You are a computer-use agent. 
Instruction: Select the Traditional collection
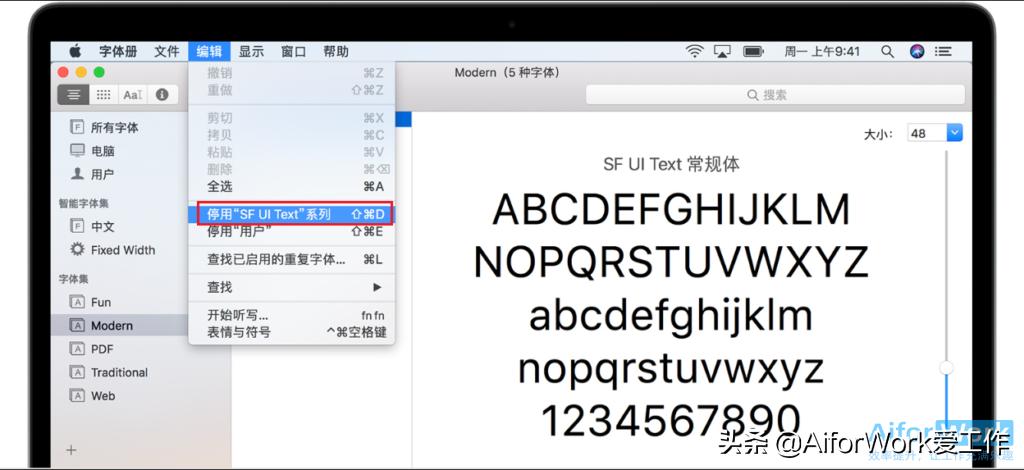tap(119, 373)
